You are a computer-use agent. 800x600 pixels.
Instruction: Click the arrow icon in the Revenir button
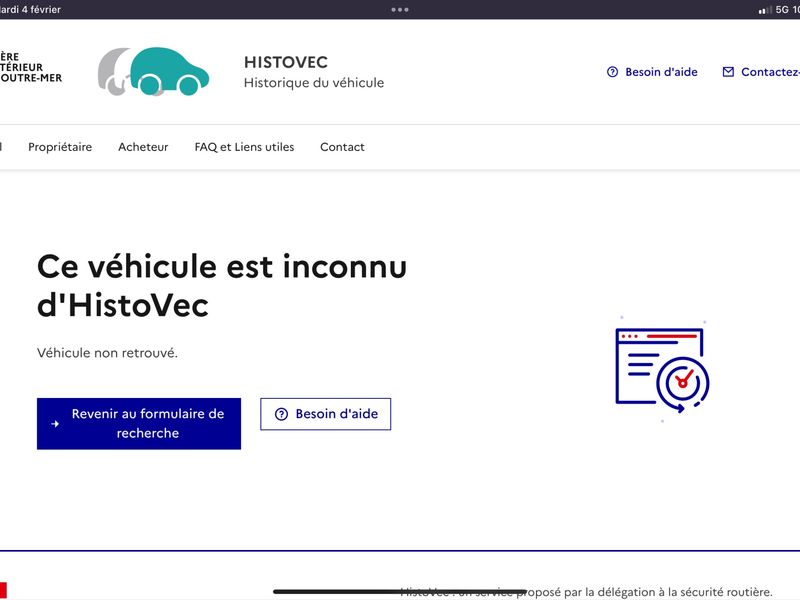tap(55, 423)
